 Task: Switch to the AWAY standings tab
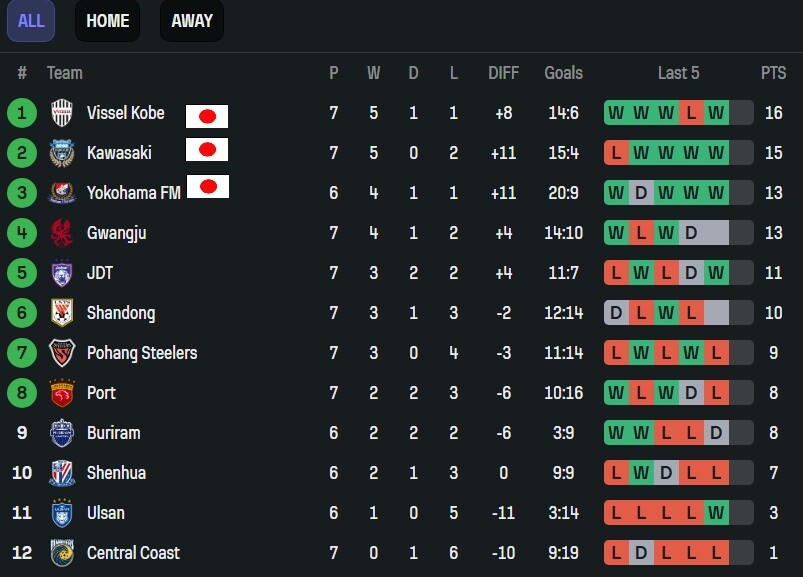pos(192,21)
